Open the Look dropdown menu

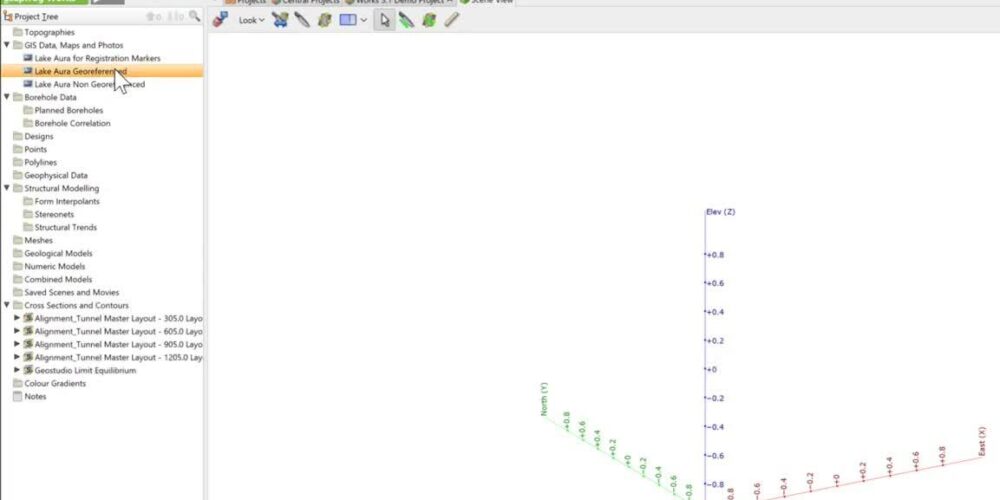(x=251, y=20)
